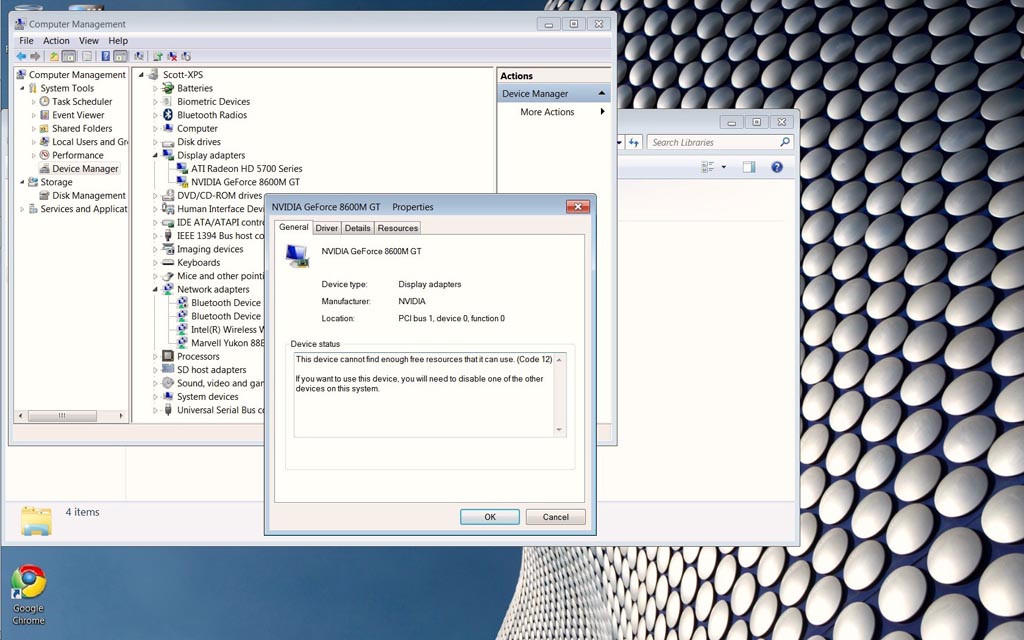Click Cancel in the NVIDIA Properties dialog
This screenshot has height=640, width=1024.
pos(556,517)
